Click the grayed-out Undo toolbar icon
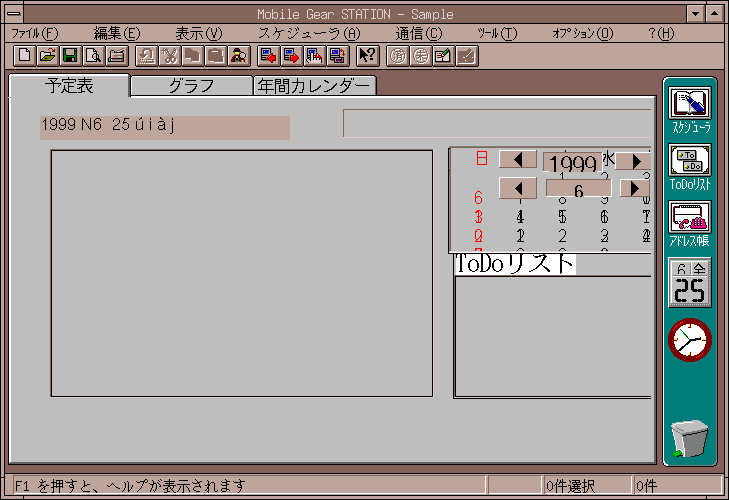729x500 pixels. pos(146,56)
